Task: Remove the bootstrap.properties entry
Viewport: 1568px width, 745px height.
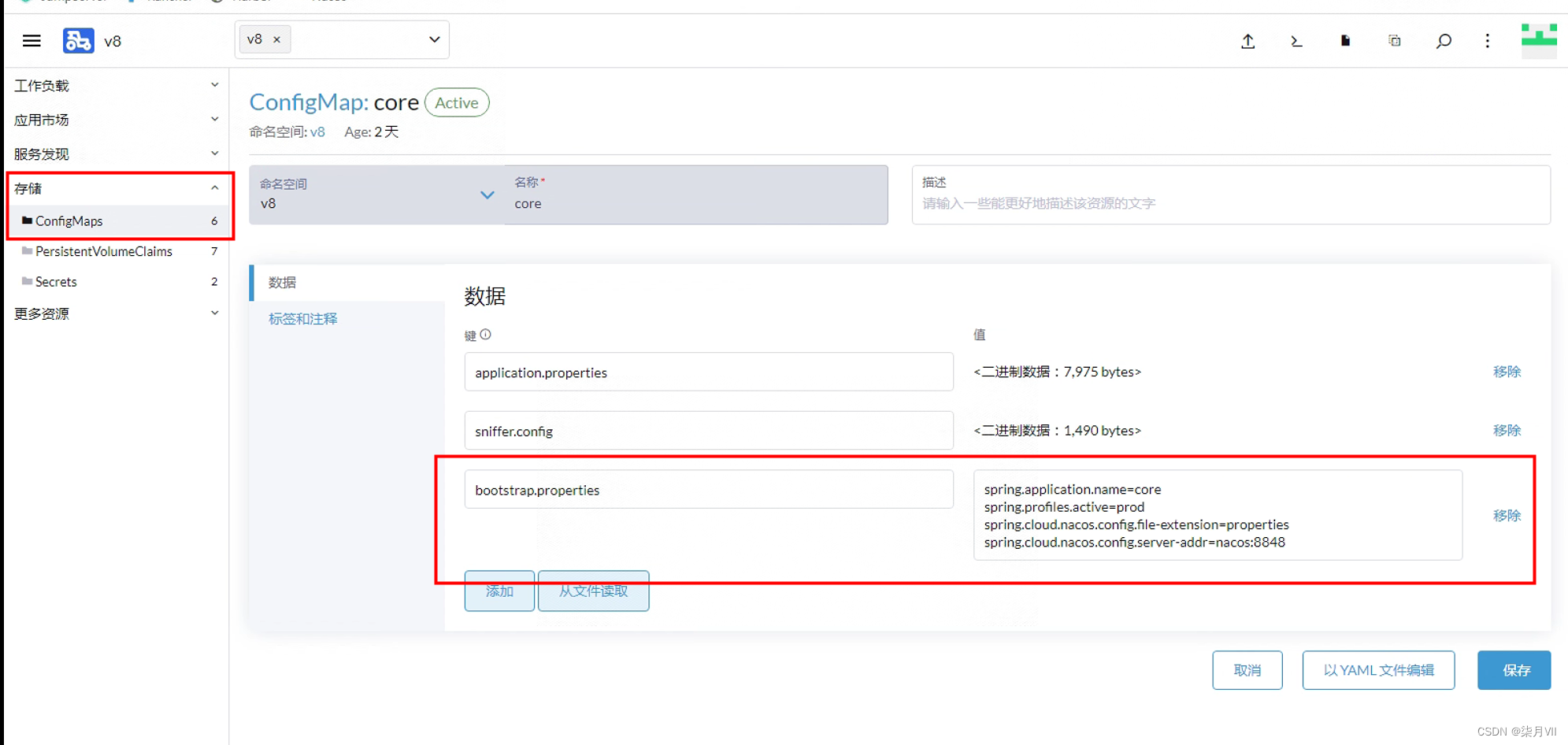Action: click(1507, 515)
